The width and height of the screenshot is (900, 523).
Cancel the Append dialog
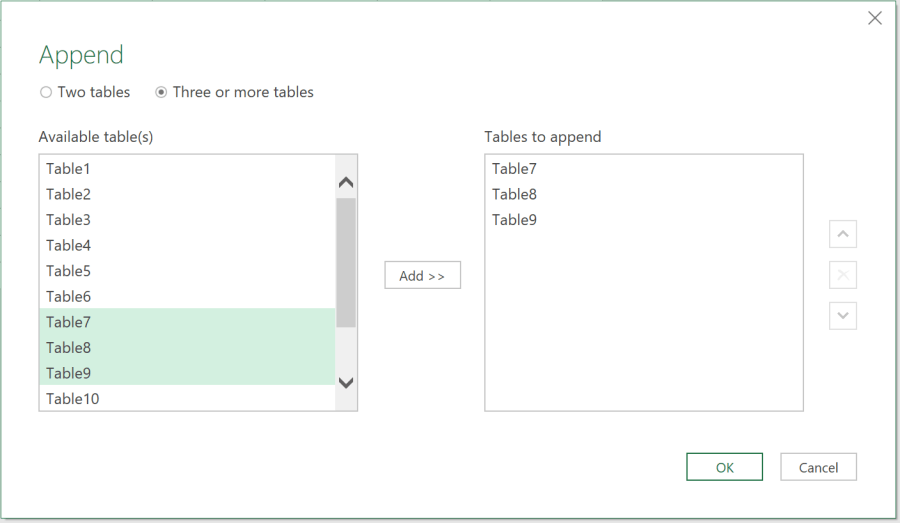tap(818, 467)
